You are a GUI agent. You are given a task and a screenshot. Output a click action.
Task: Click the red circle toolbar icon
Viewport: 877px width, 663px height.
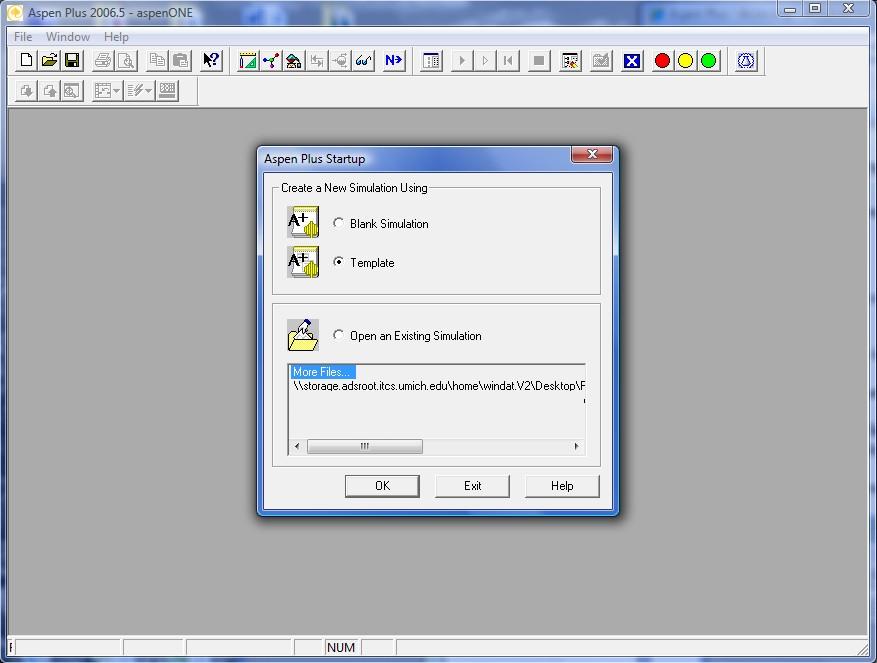pos(662,61)
